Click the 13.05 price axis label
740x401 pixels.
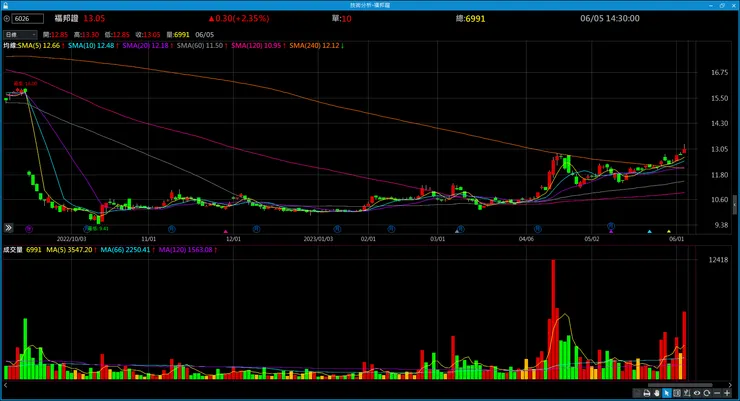pyautogui.click(x=720, y=149)
